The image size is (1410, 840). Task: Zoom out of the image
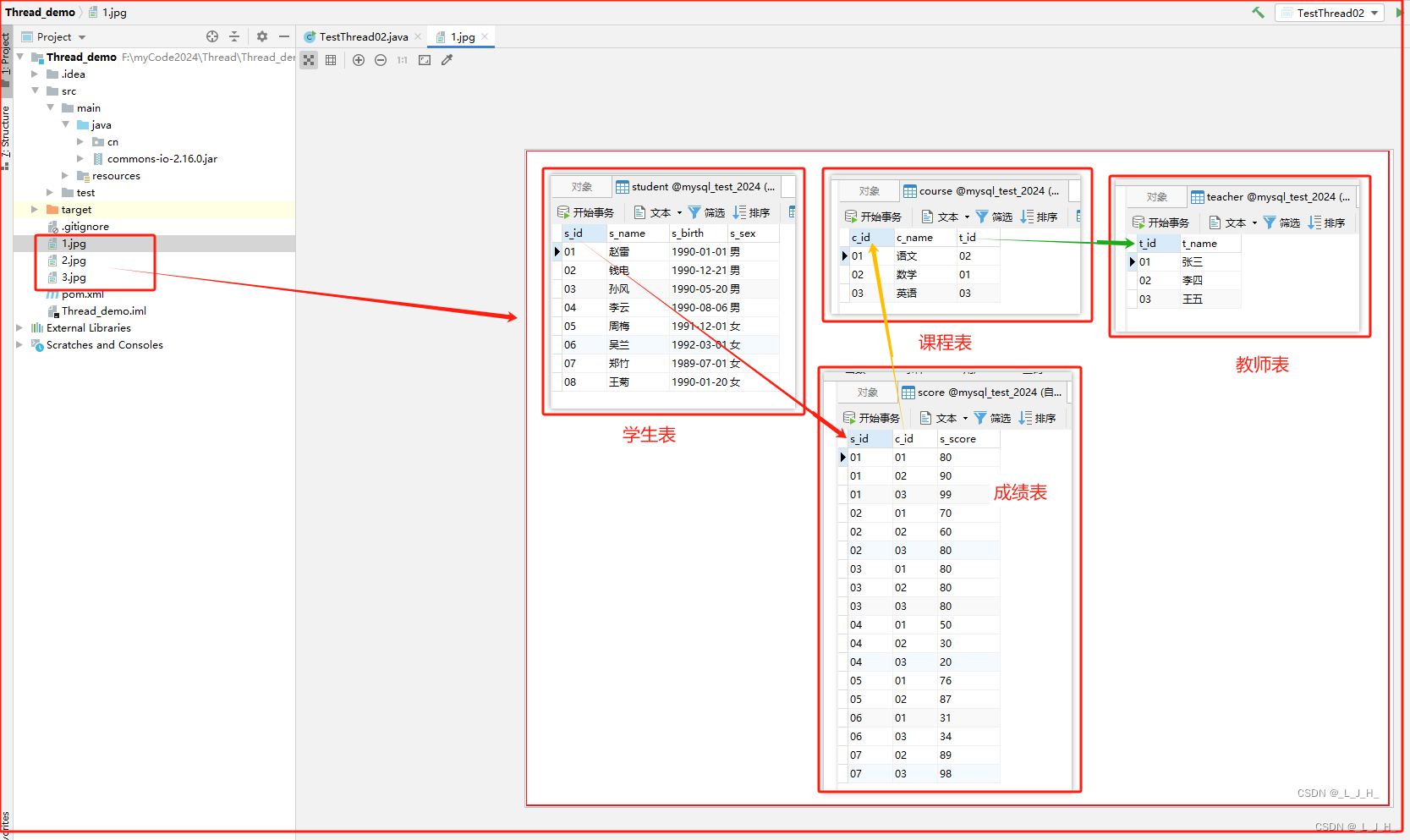381,60
